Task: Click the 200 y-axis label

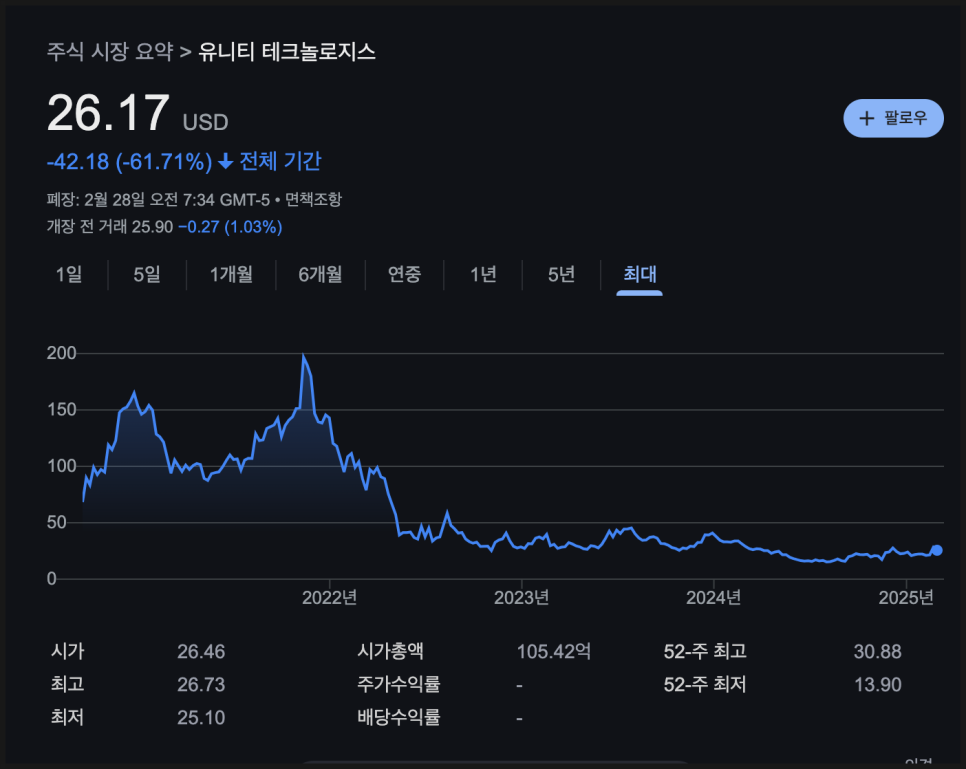Action: (62, 353)
